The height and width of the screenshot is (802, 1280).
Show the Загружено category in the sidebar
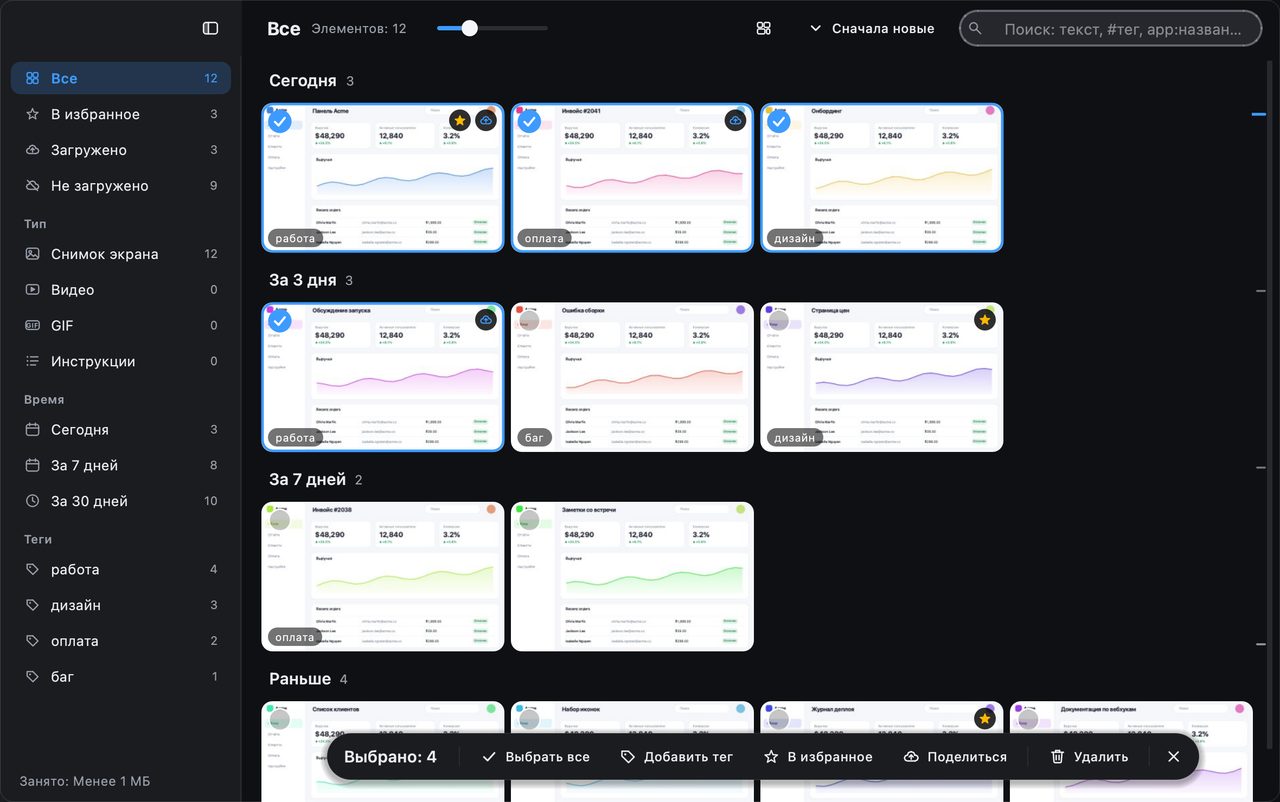point(121,150)
